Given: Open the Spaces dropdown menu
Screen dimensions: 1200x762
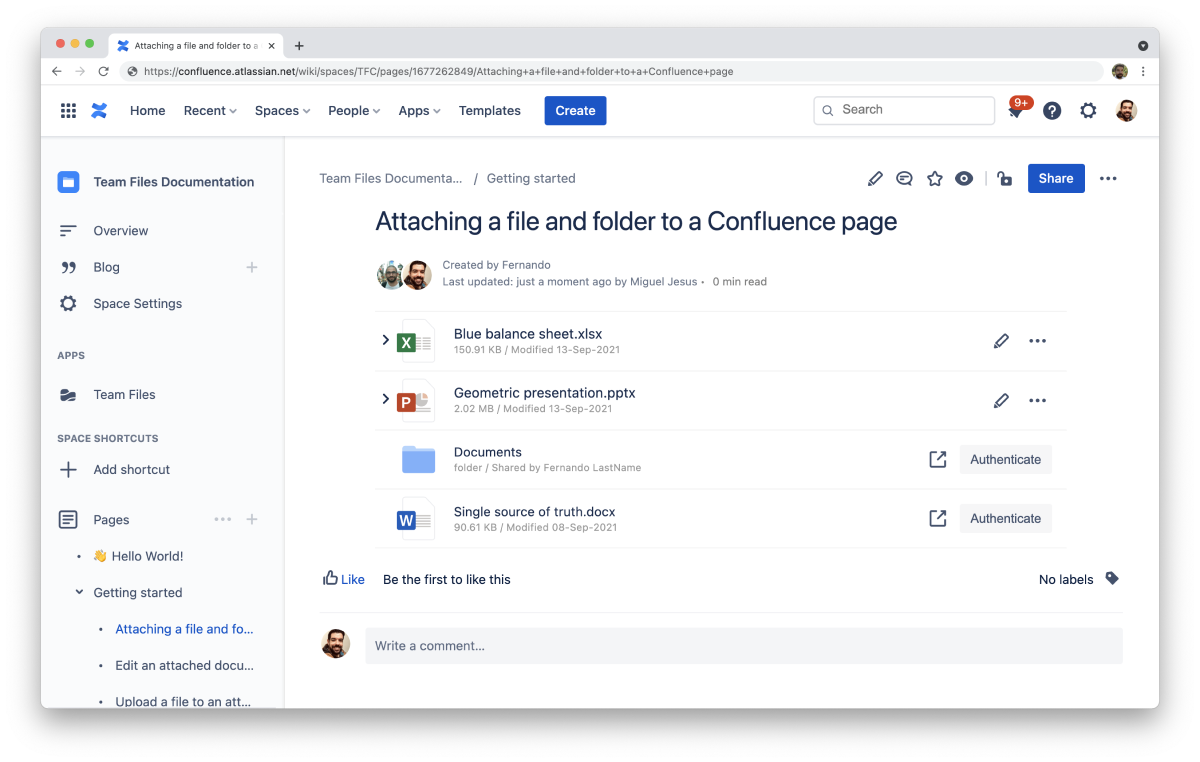Looking at the screenshot, I should [282, 111].
